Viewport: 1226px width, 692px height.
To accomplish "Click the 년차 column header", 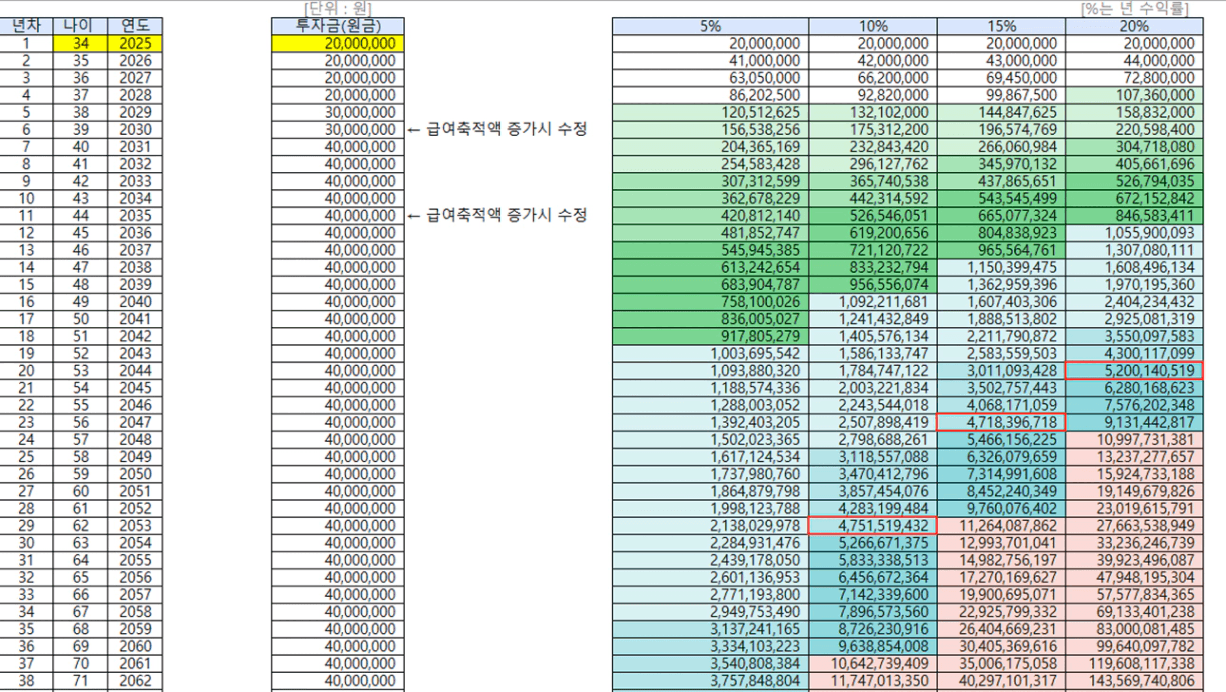I will 27,26.
